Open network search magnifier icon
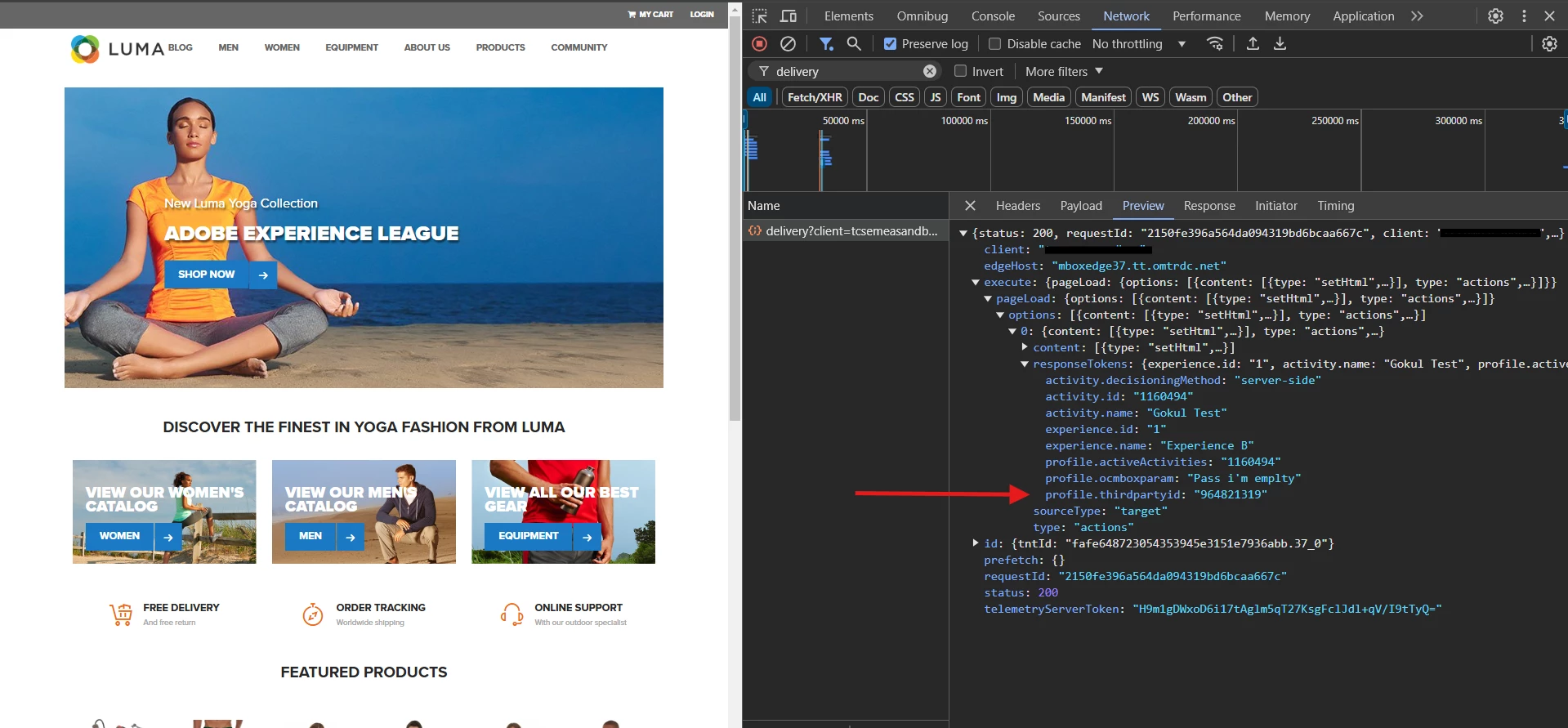This screenshot has width=1568, height=728. click(854, 44)
